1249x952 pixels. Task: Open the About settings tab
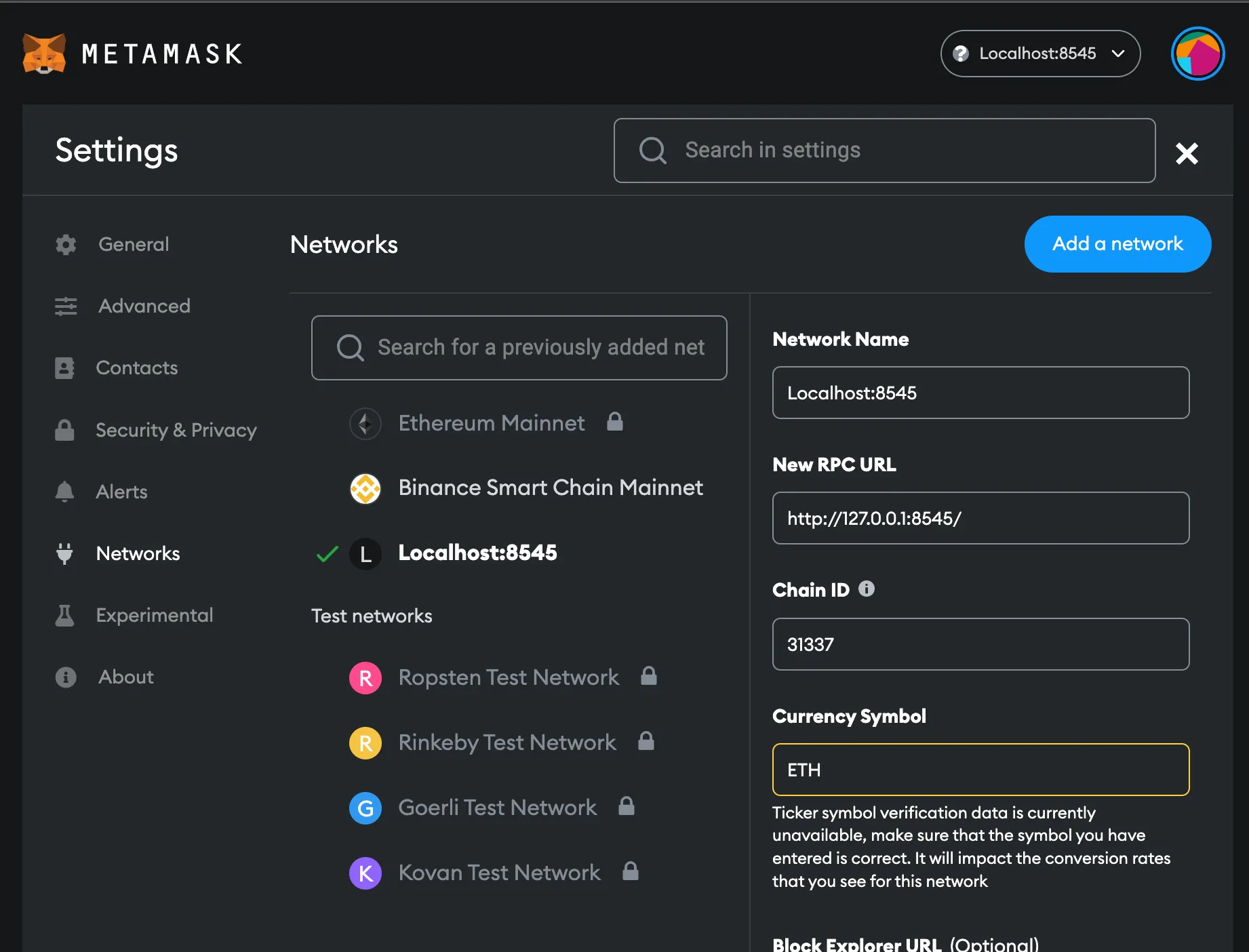click(126, 677)
